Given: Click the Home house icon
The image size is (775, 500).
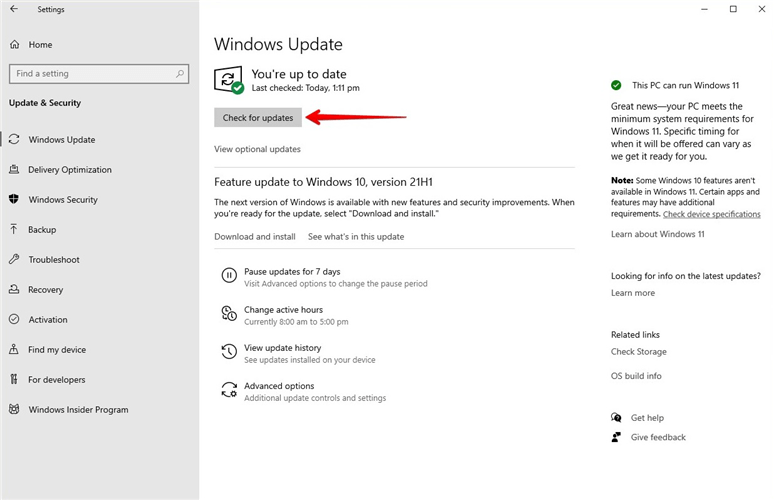Looking at the screenshot, I should [x=15, y=44].
